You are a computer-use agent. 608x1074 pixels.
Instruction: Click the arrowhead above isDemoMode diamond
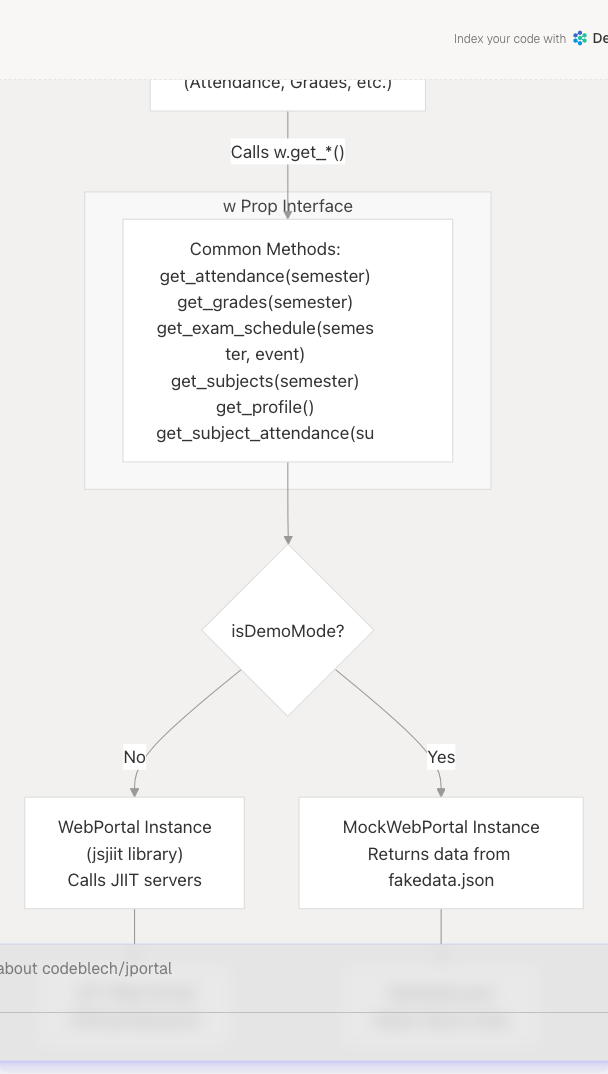[x=288, y=539]
